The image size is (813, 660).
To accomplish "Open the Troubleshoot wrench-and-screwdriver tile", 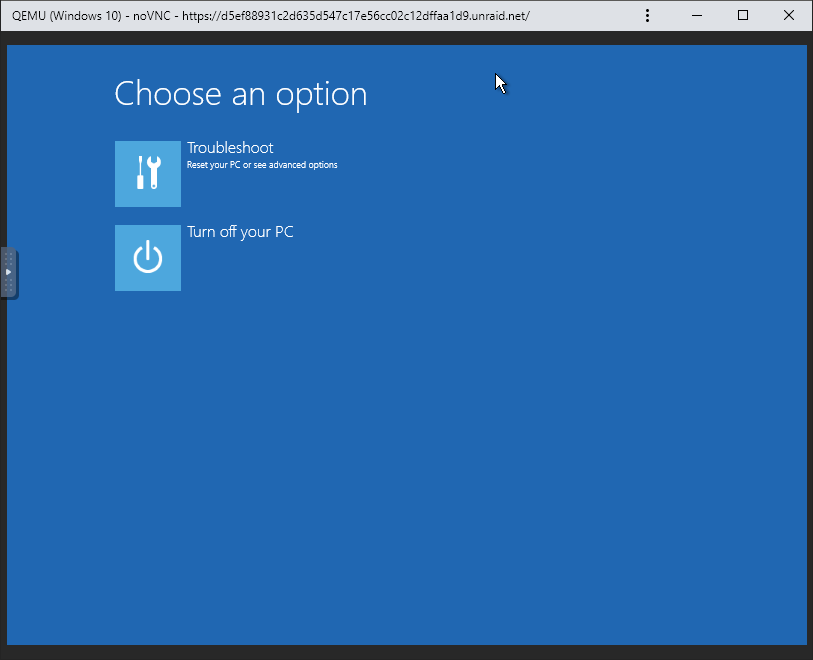I will click(148, 174).
